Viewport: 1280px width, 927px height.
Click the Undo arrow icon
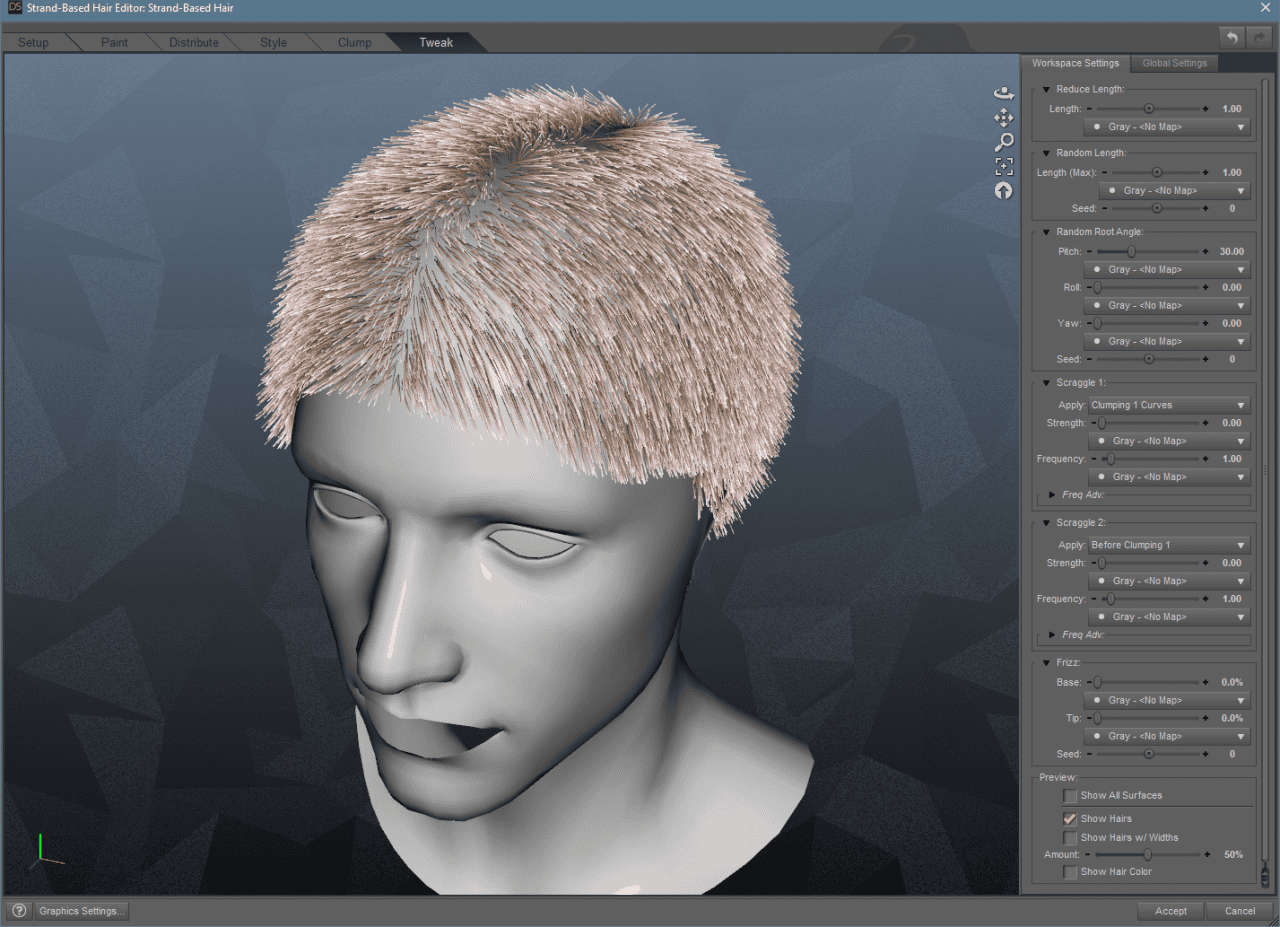(x=1231, y=37)
